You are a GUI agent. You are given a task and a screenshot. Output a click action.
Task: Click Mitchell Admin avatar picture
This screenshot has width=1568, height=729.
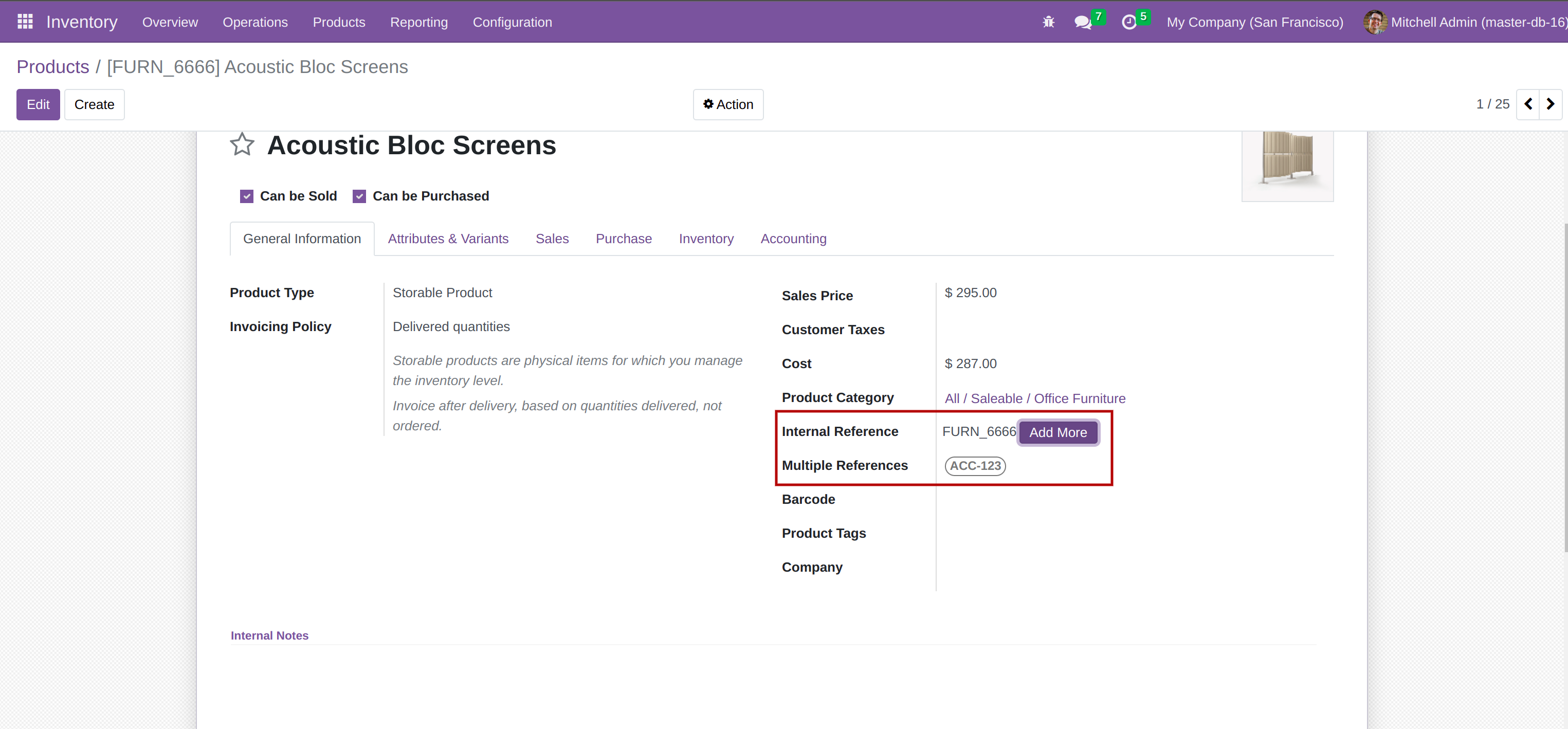coord(1374,22)
